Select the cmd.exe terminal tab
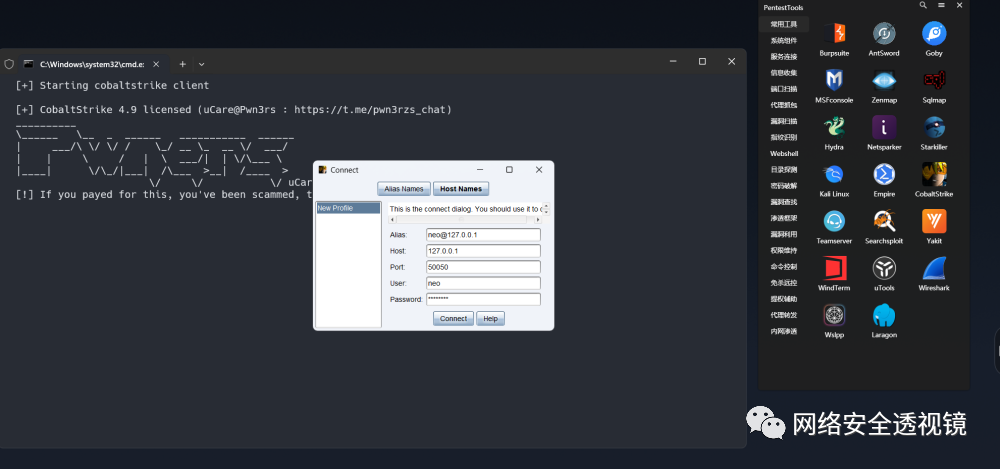1000x469 pixels. click(93, 64)
